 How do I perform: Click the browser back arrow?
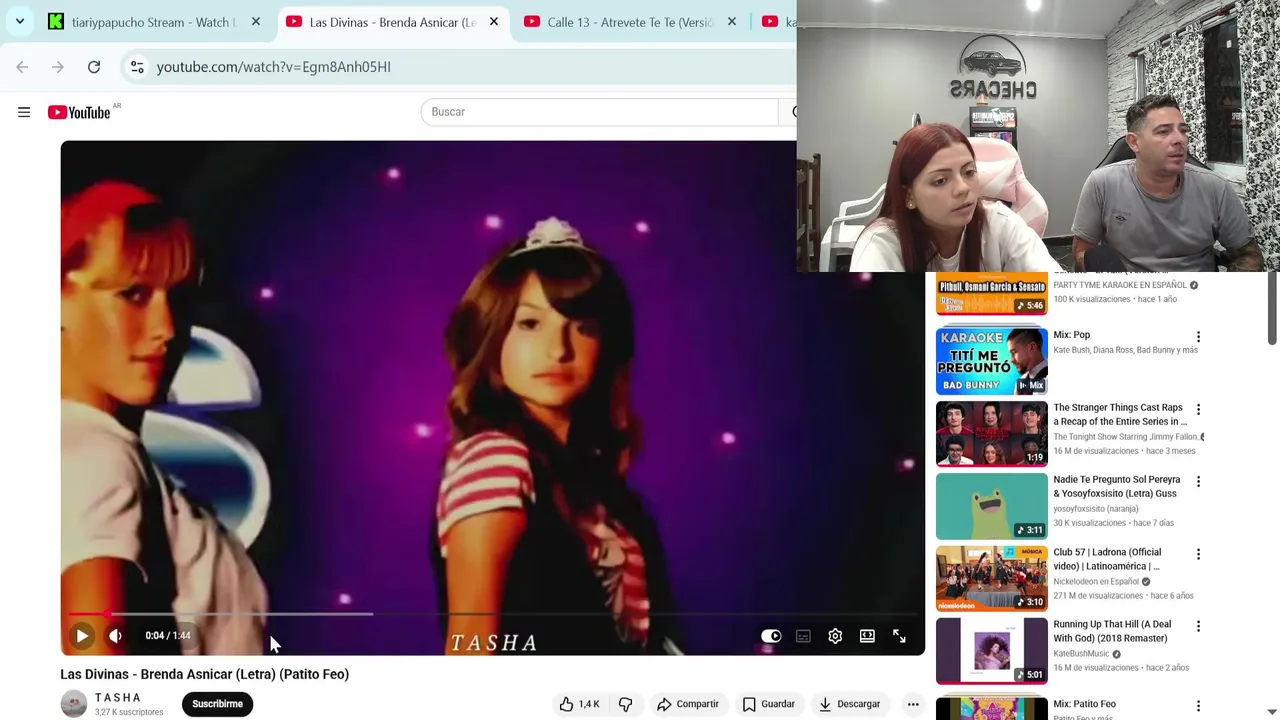pyautogui.click(x=22, y=67)
